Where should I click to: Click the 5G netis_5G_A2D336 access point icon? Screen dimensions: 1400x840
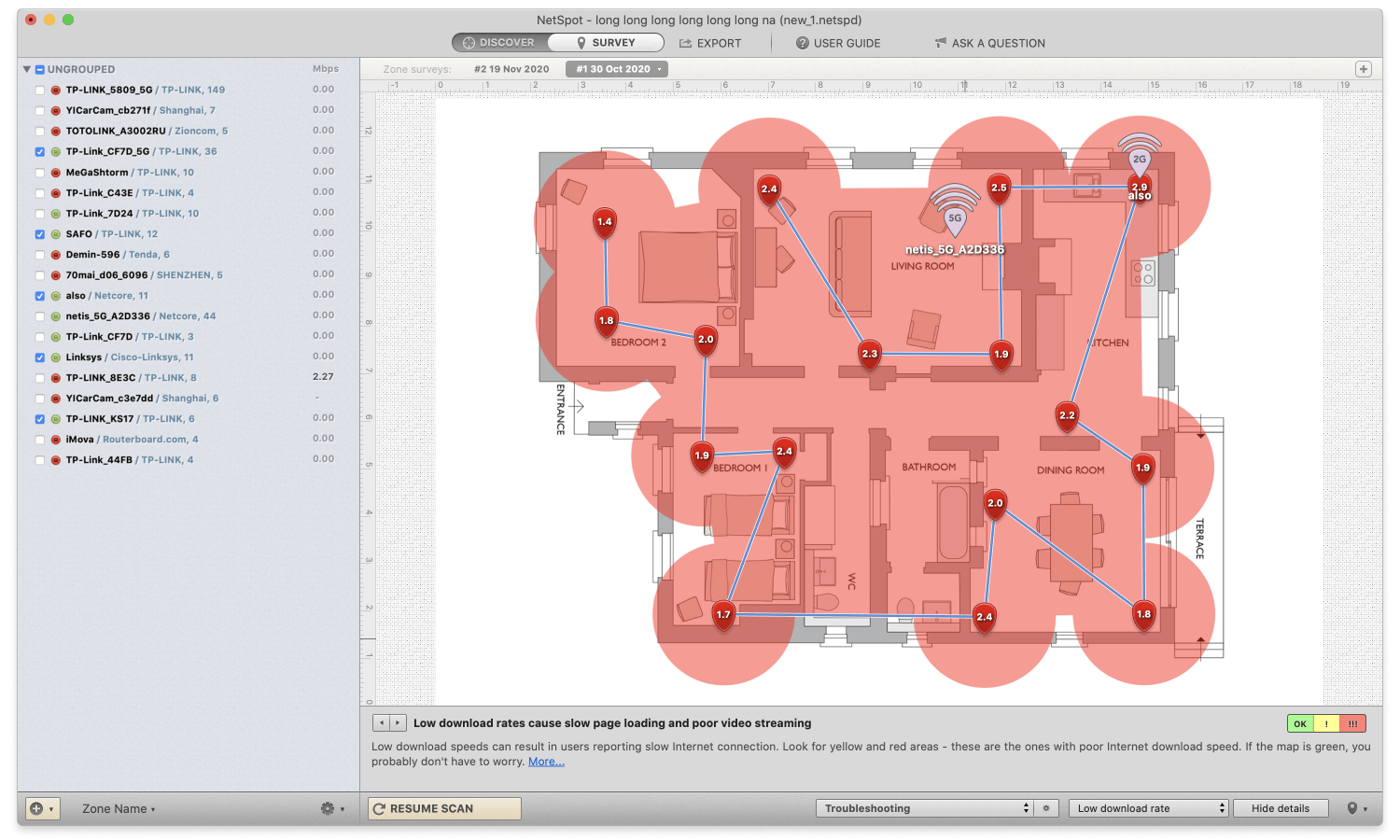point(954,211)
